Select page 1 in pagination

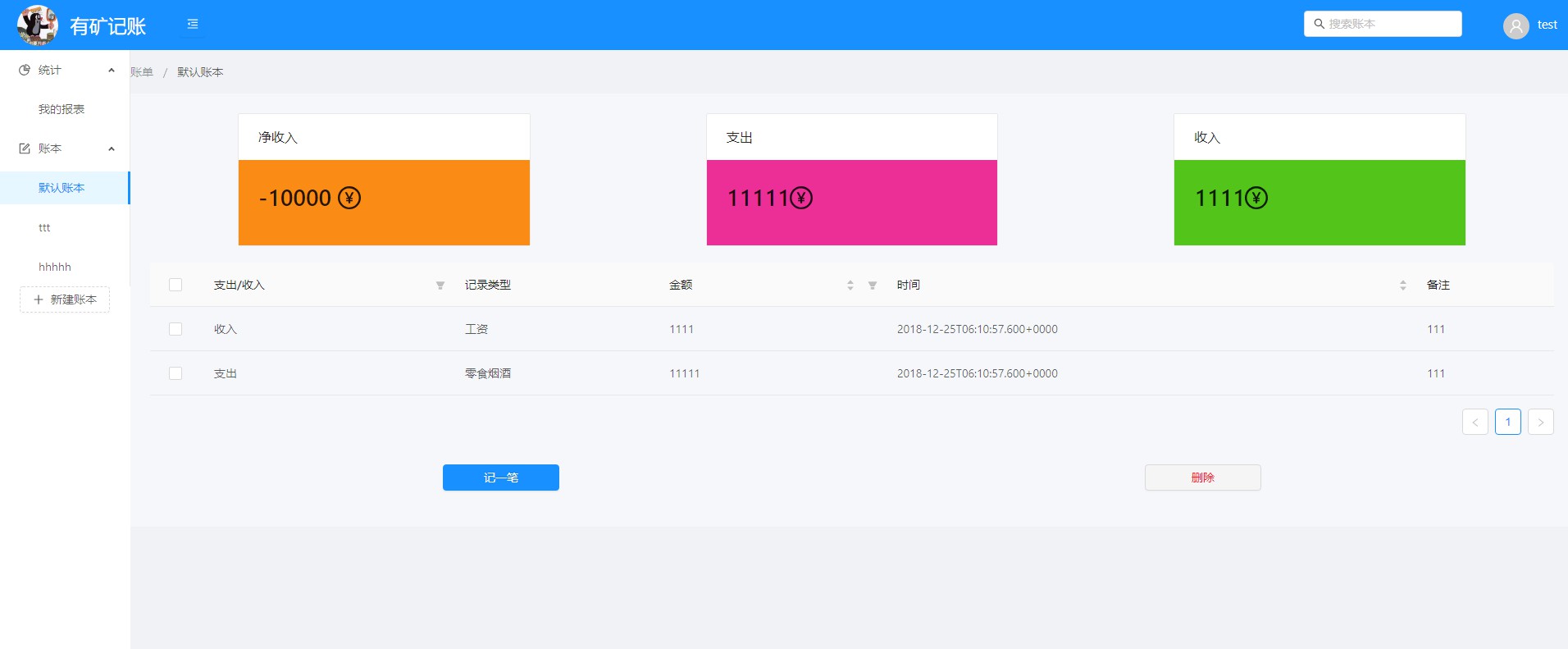coord(1508,422)
